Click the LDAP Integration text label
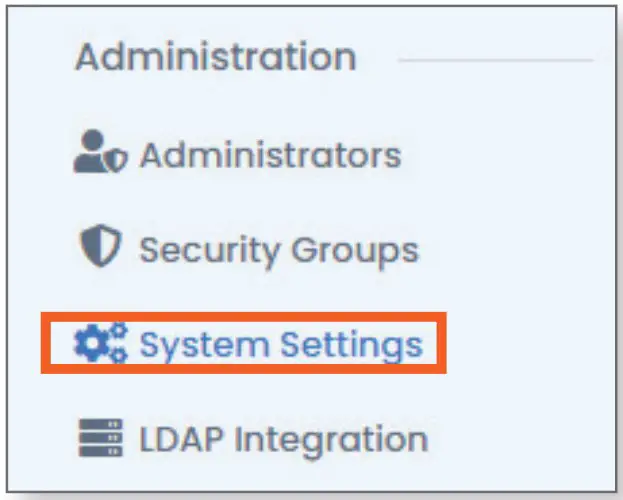This screenshot has width=623, height=500. pos(284,439)
